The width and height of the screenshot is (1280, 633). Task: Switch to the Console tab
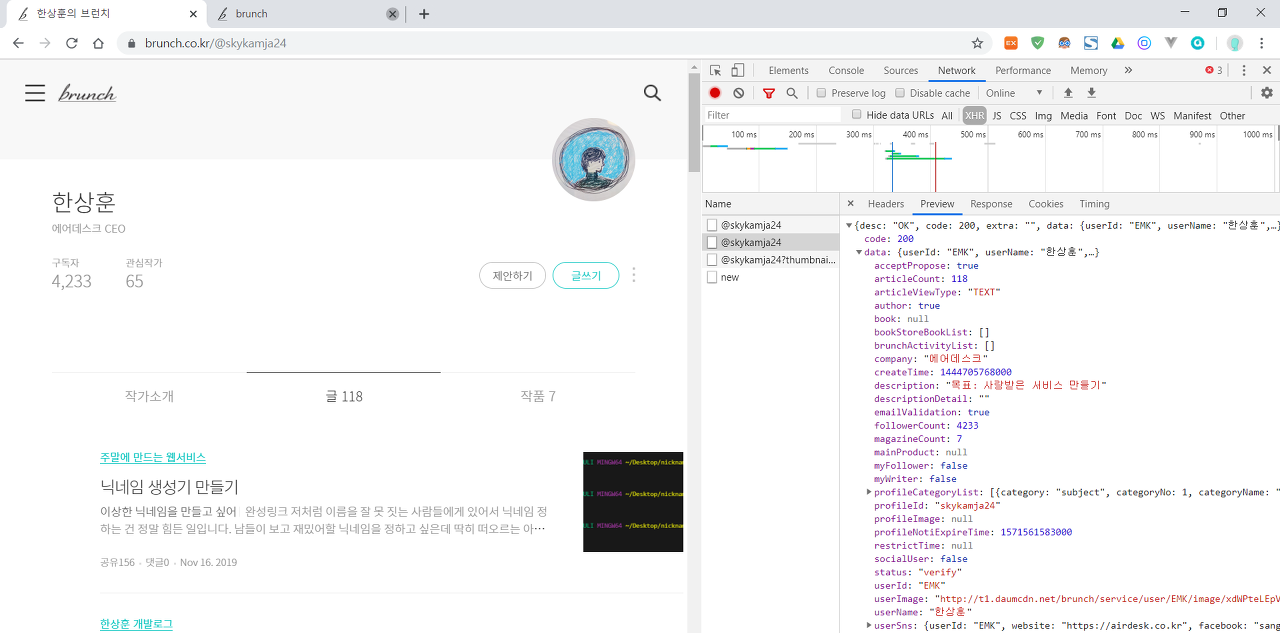tap(846, 70)
